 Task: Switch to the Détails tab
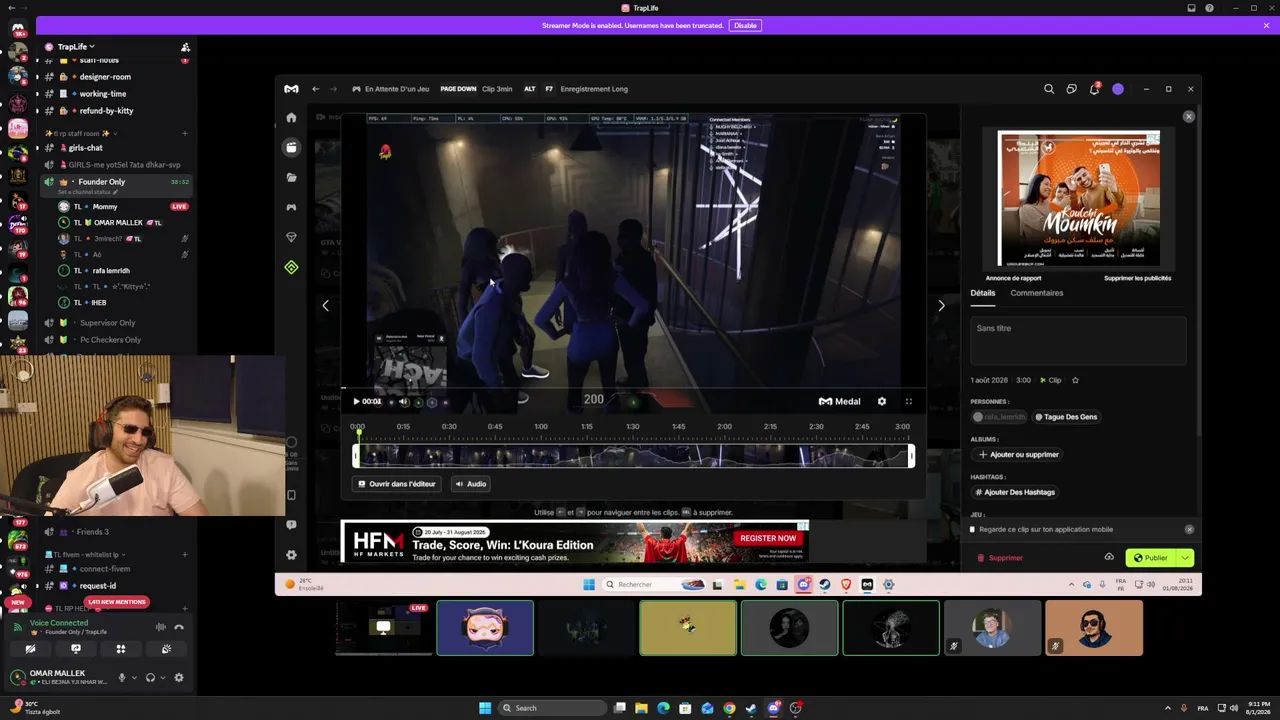pyautogui.click(x=983, y=293)
